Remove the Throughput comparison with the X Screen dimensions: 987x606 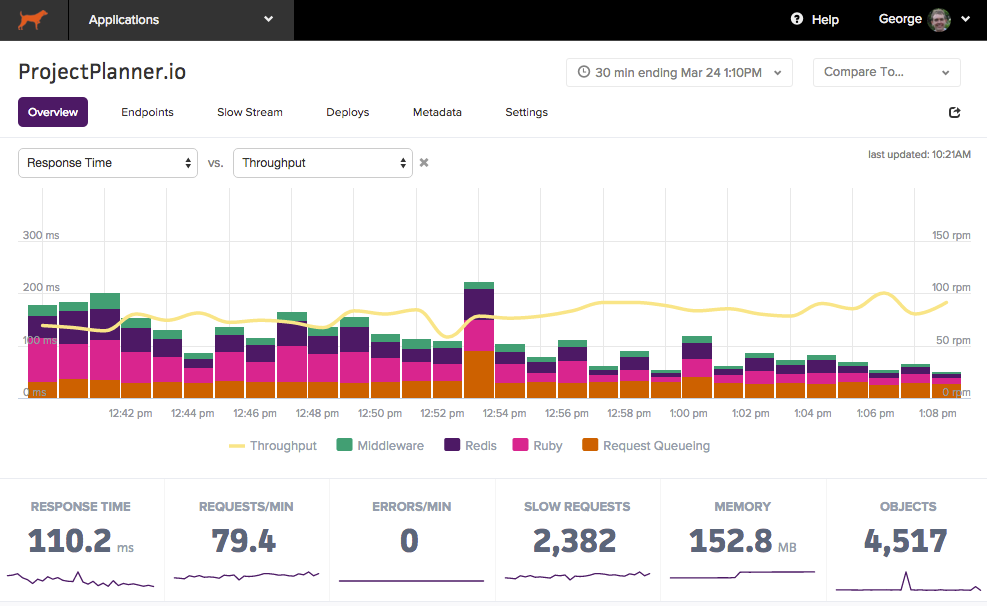424,162
